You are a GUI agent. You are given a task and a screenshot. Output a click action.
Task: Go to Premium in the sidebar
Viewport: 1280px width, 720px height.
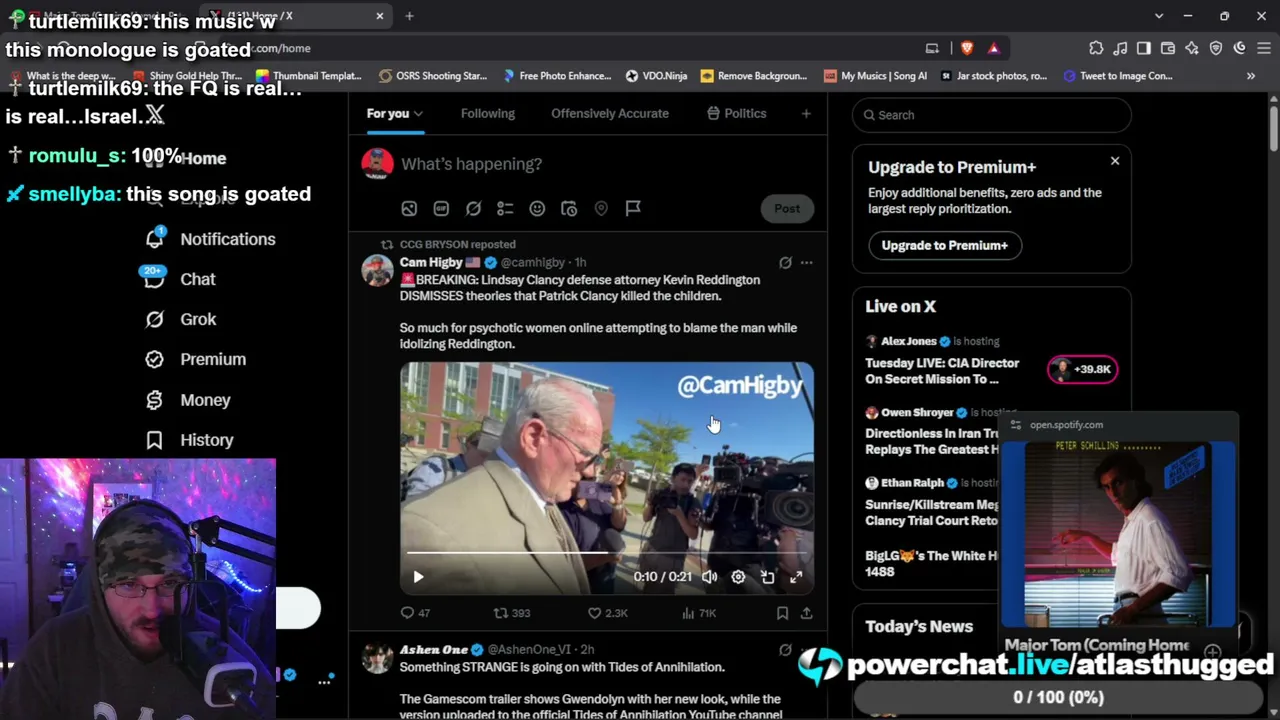click(195, 359)
